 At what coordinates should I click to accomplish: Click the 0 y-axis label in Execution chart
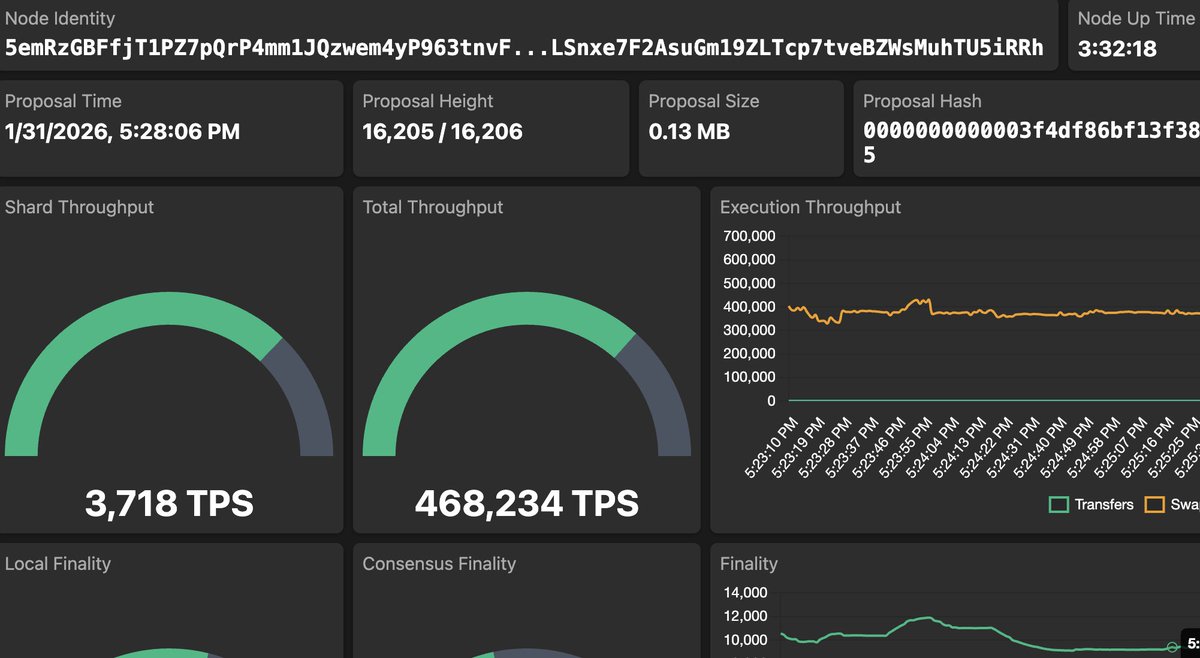coord(771,401)
